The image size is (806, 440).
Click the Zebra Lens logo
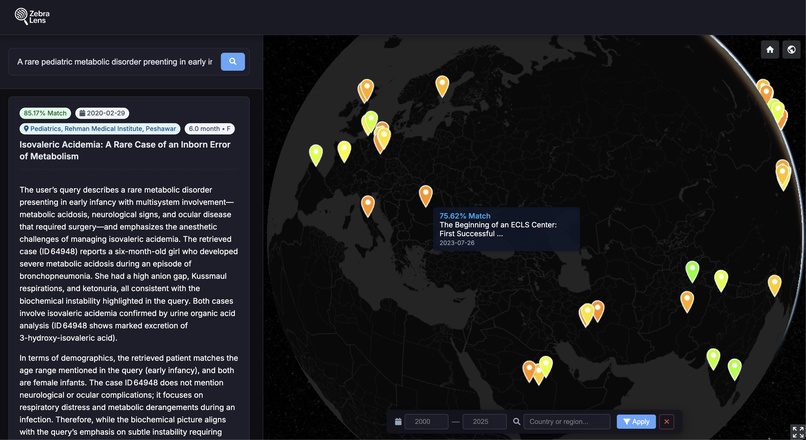click(32, 16)
